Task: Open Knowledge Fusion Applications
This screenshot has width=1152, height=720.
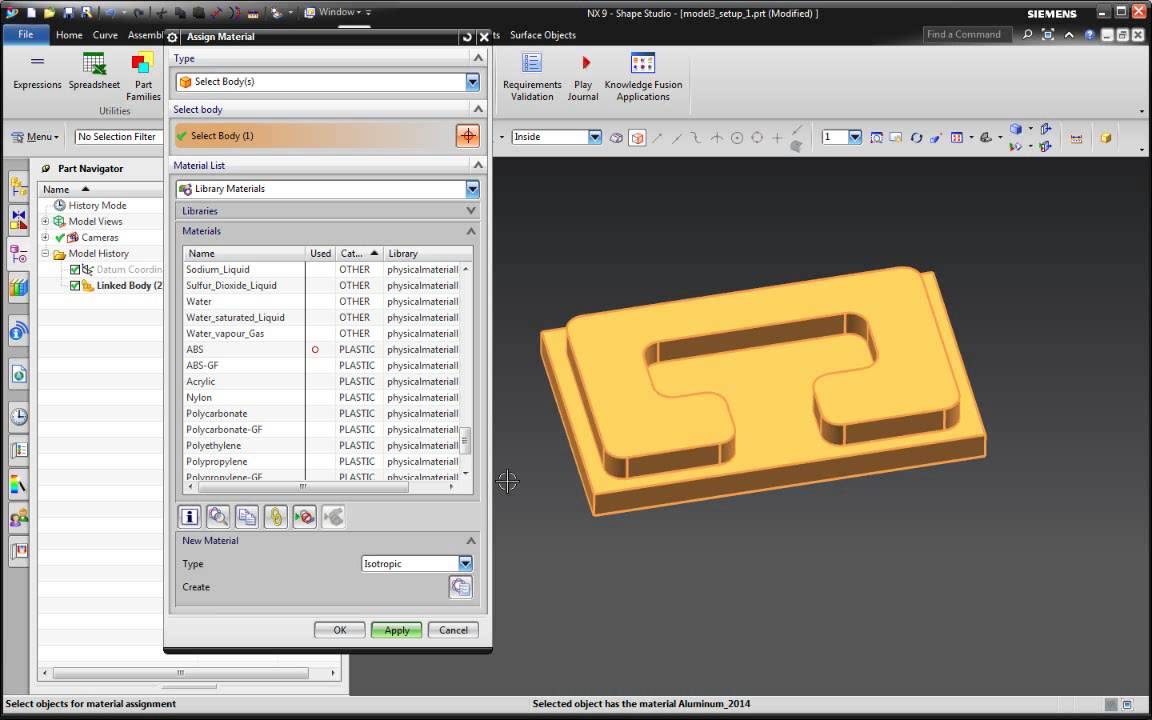Action: 643,76
